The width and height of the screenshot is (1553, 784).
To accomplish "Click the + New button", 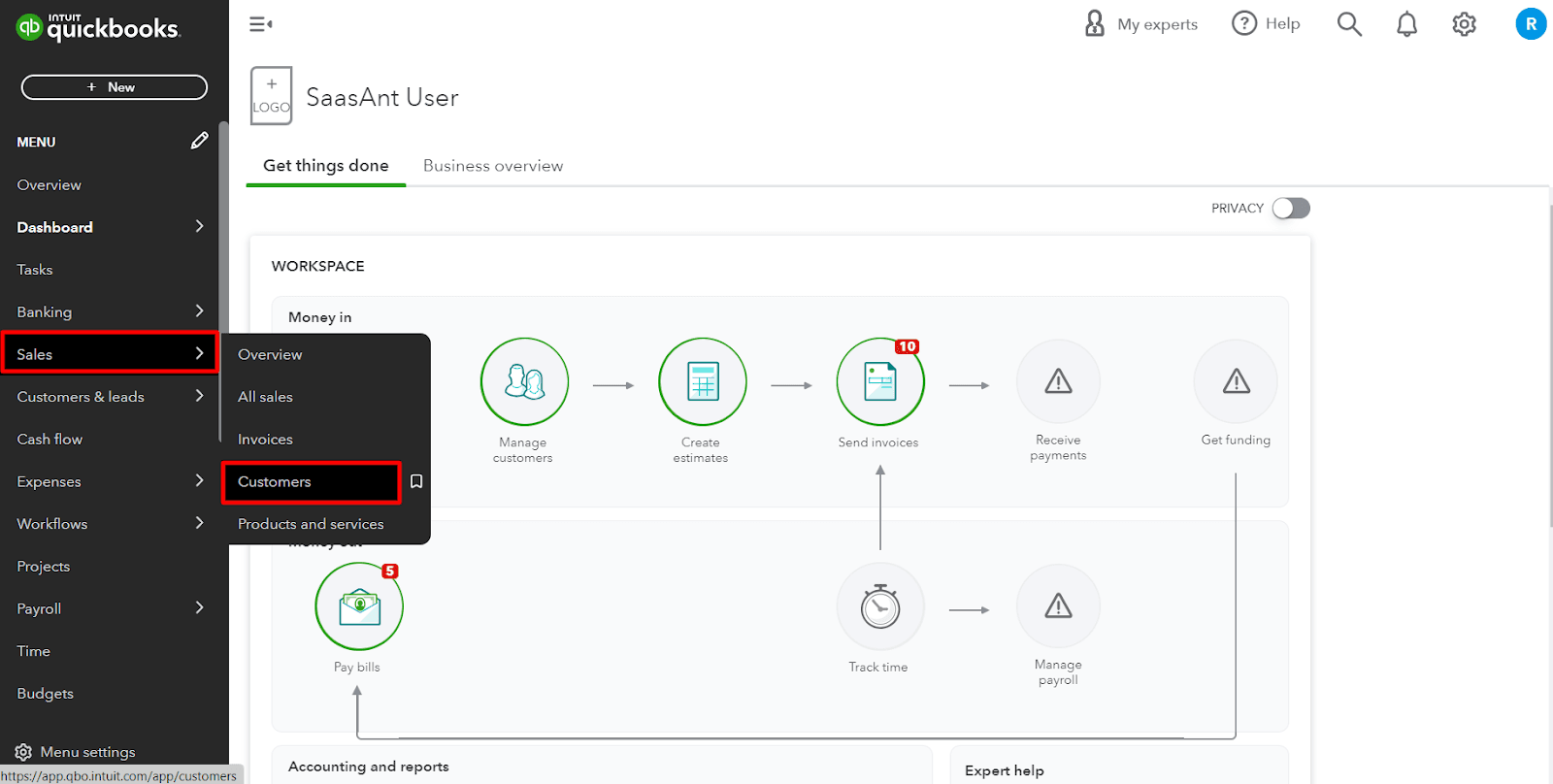I will point(115,87).
